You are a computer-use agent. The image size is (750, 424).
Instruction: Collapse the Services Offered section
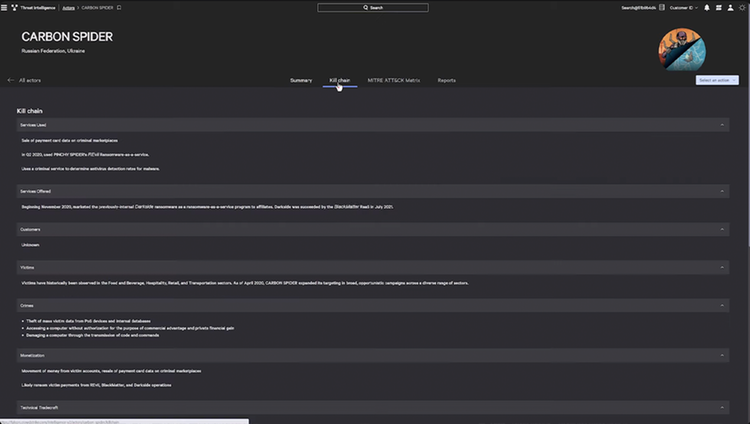coord(722,191)
